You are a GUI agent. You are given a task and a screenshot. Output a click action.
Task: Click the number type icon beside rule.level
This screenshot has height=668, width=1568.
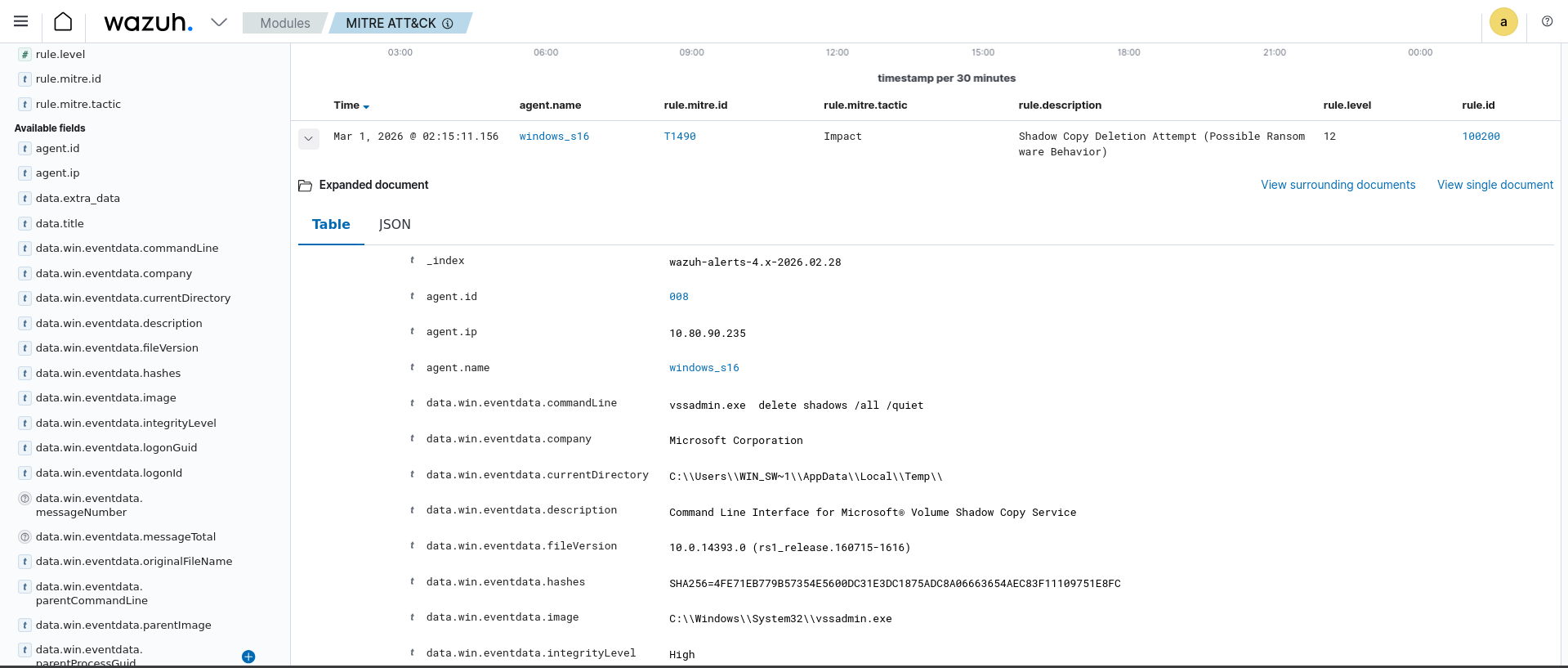[x=25, y=55]
